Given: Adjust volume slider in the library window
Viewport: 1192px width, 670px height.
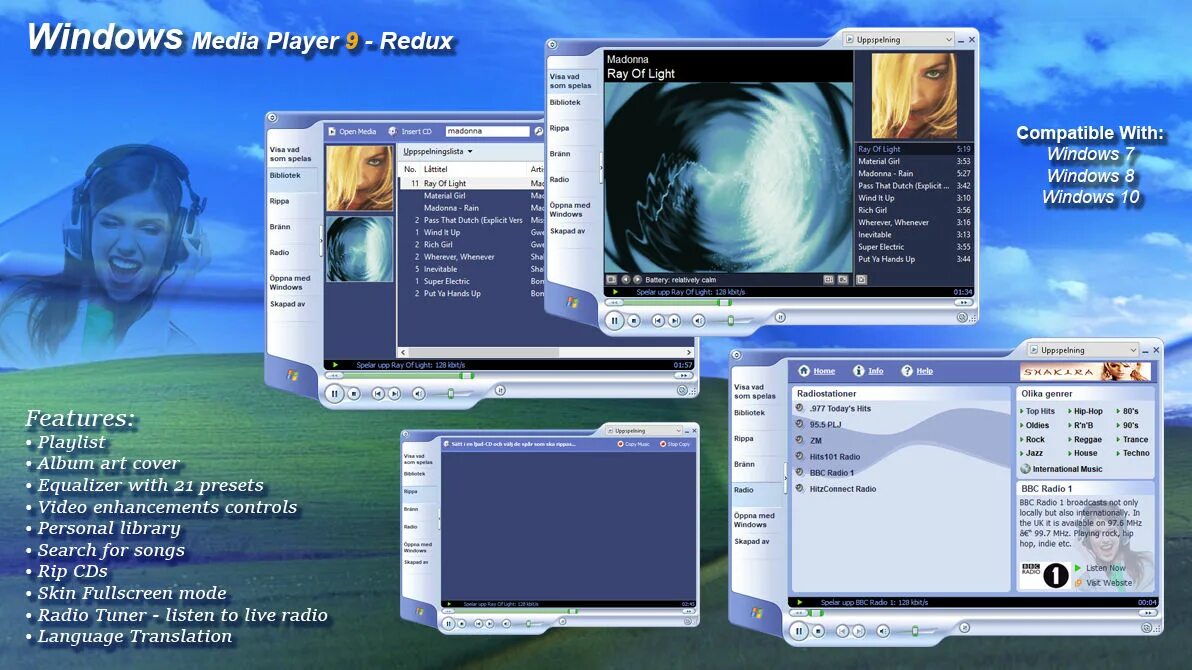Looking at the screenshot, I should [x=451, y=394].
